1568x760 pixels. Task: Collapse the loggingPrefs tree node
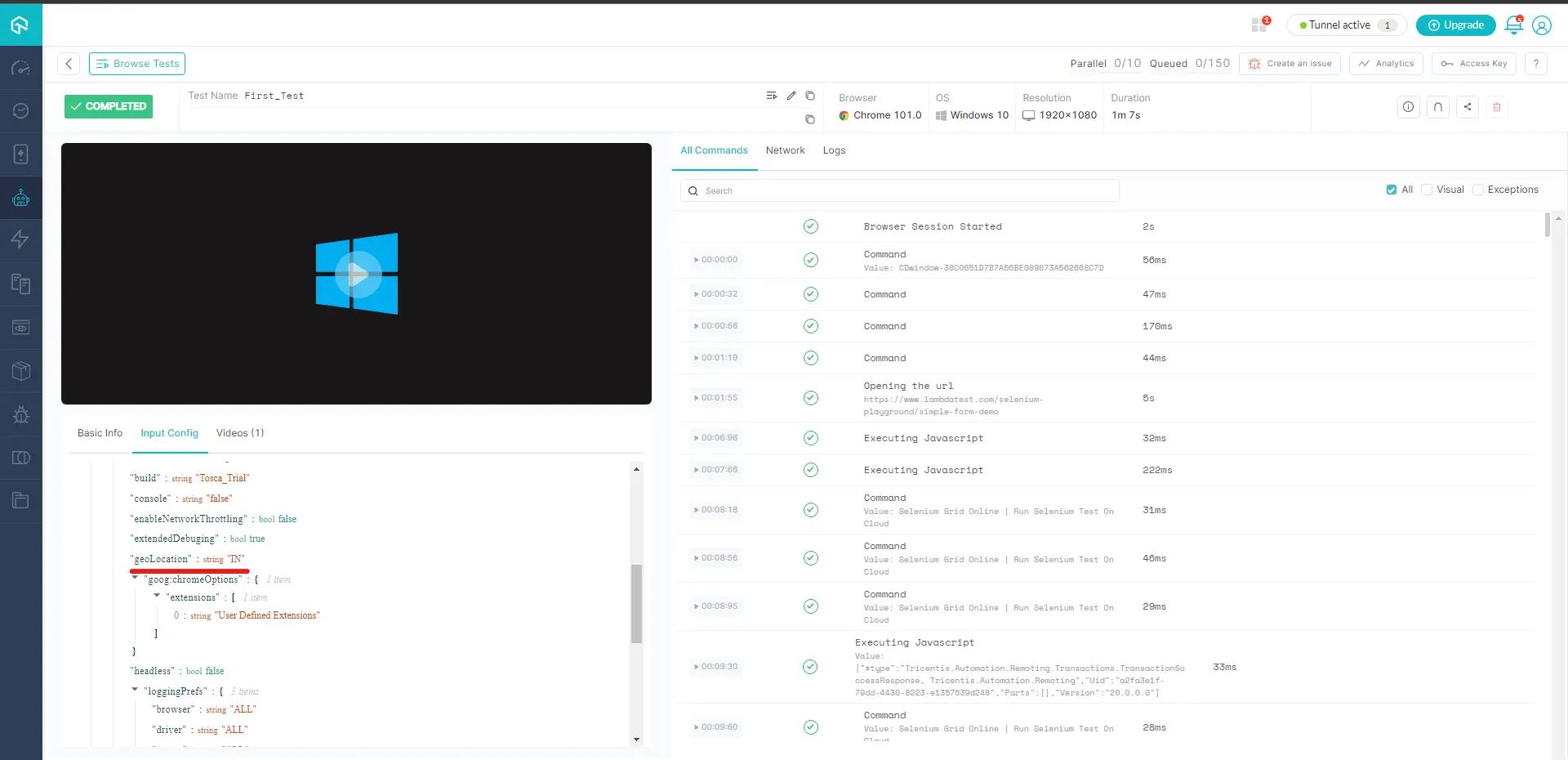click(136, 691)
